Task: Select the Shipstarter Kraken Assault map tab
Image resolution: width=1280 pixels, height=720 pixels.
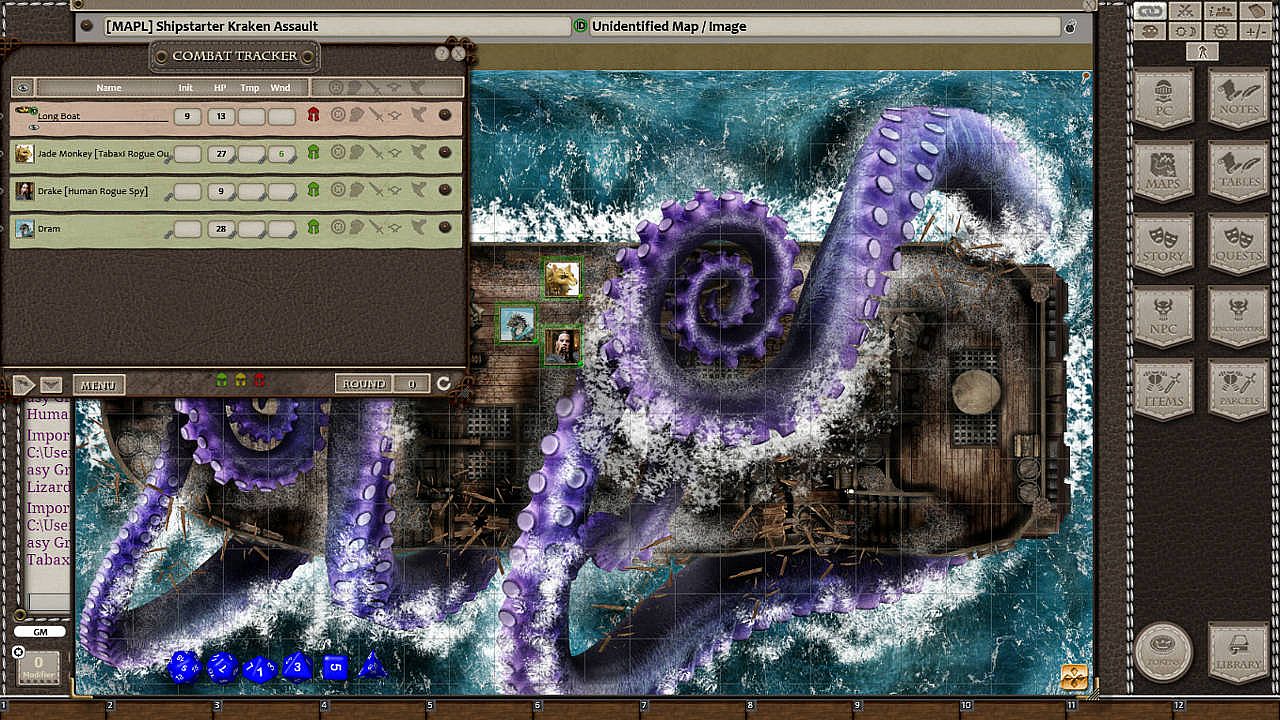Action: point(323,27)
